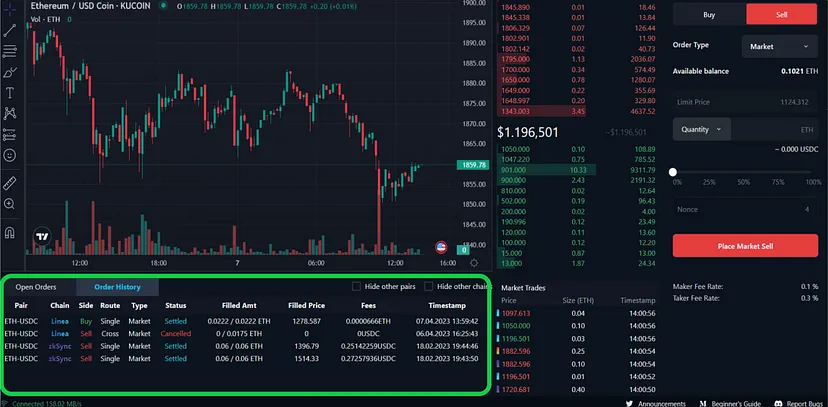The height and width of the screenshot is (407, 828).
Task: Click the Timestamp header in order history
Action: click(x=447, y=306)
